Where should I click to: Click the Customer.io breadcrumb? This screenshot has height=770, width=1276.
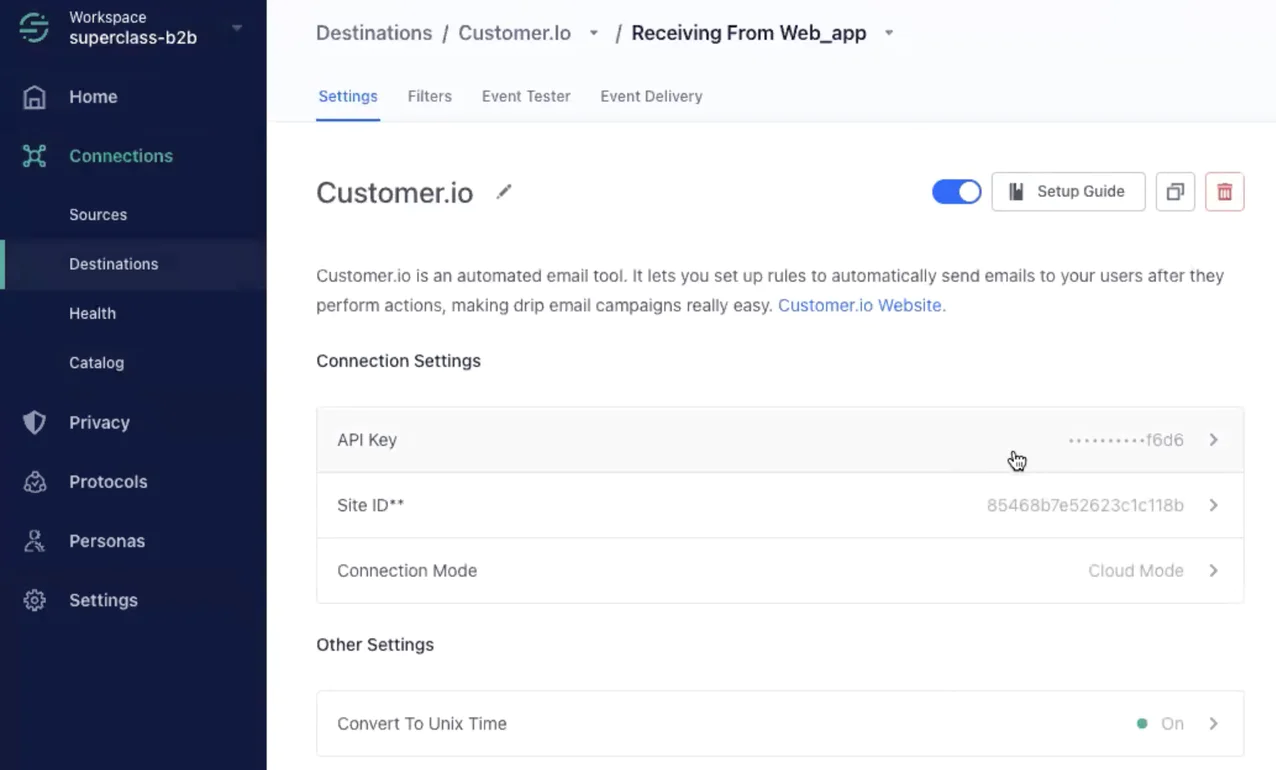pos(514,33)
